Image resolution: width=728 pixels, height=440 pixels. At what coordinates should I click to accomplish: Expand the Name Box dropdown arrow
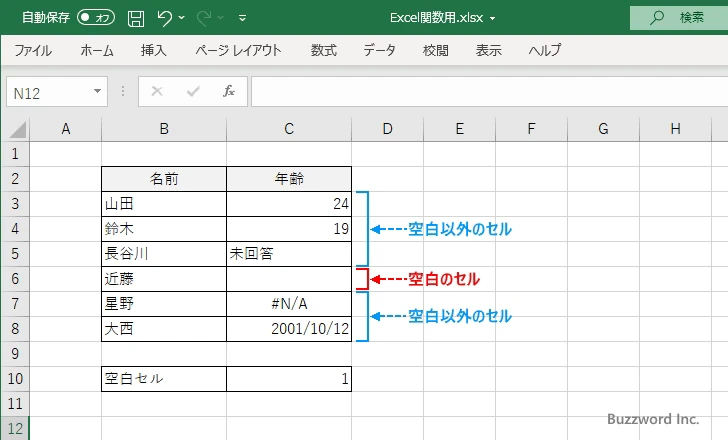98,91
